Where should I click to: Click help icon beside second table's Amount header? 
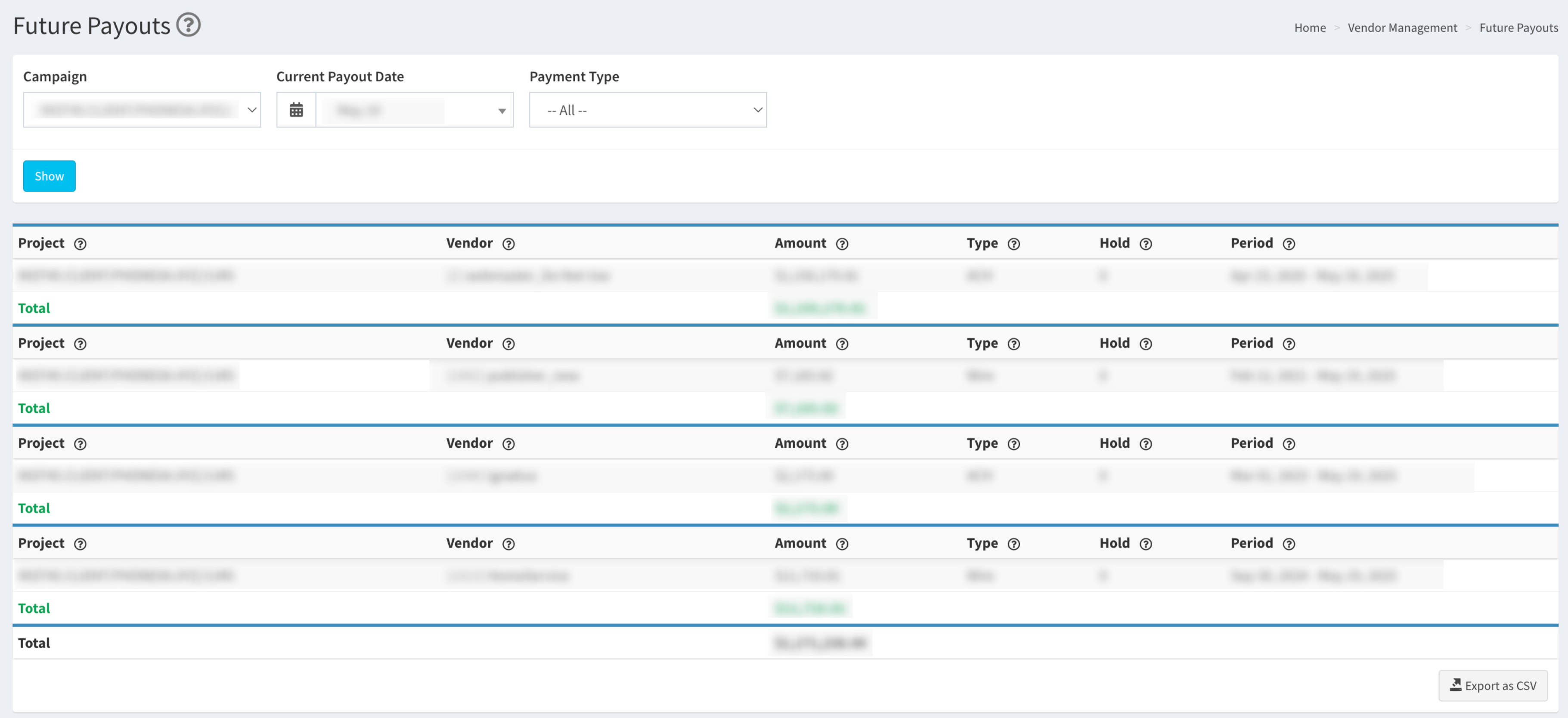(x=842, y=344)
